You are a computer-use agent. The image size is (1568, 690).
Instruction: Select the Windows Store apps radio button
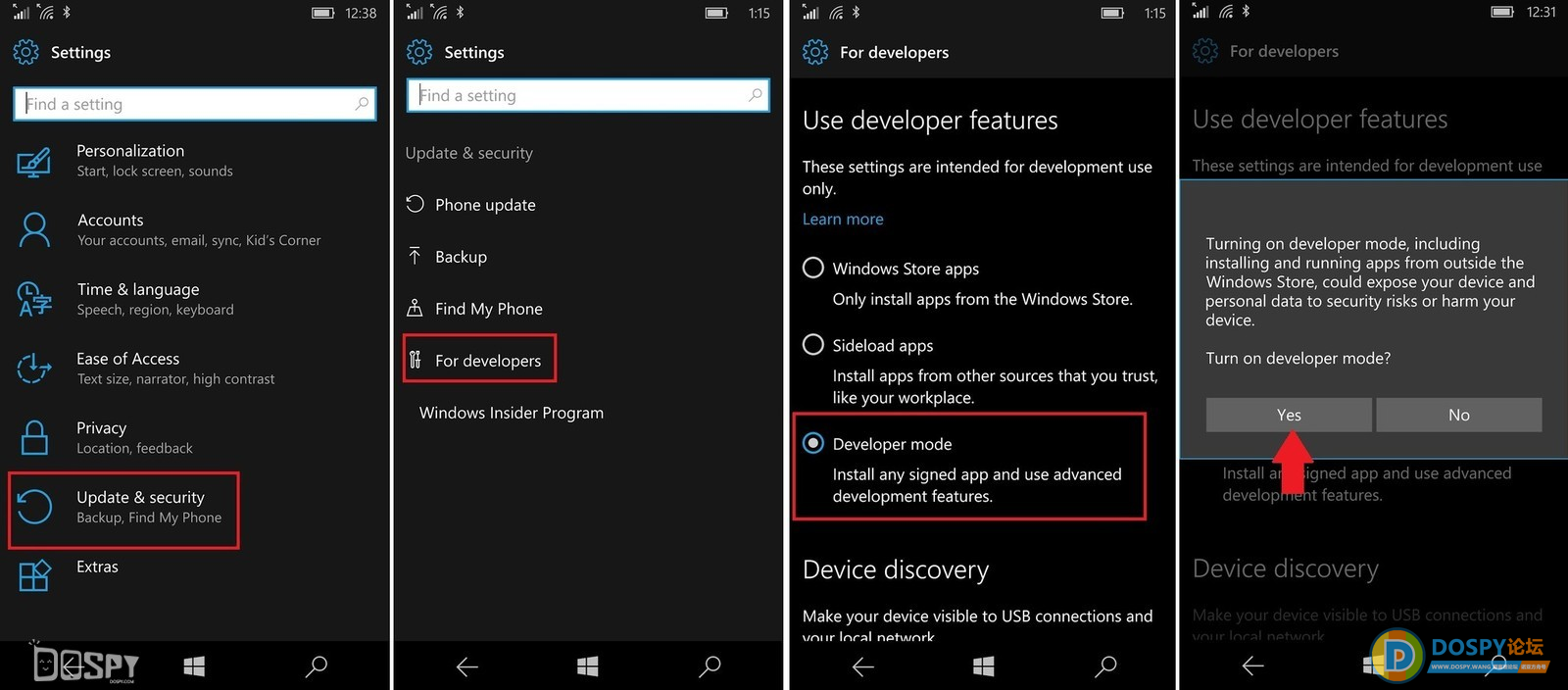[813, 268]
